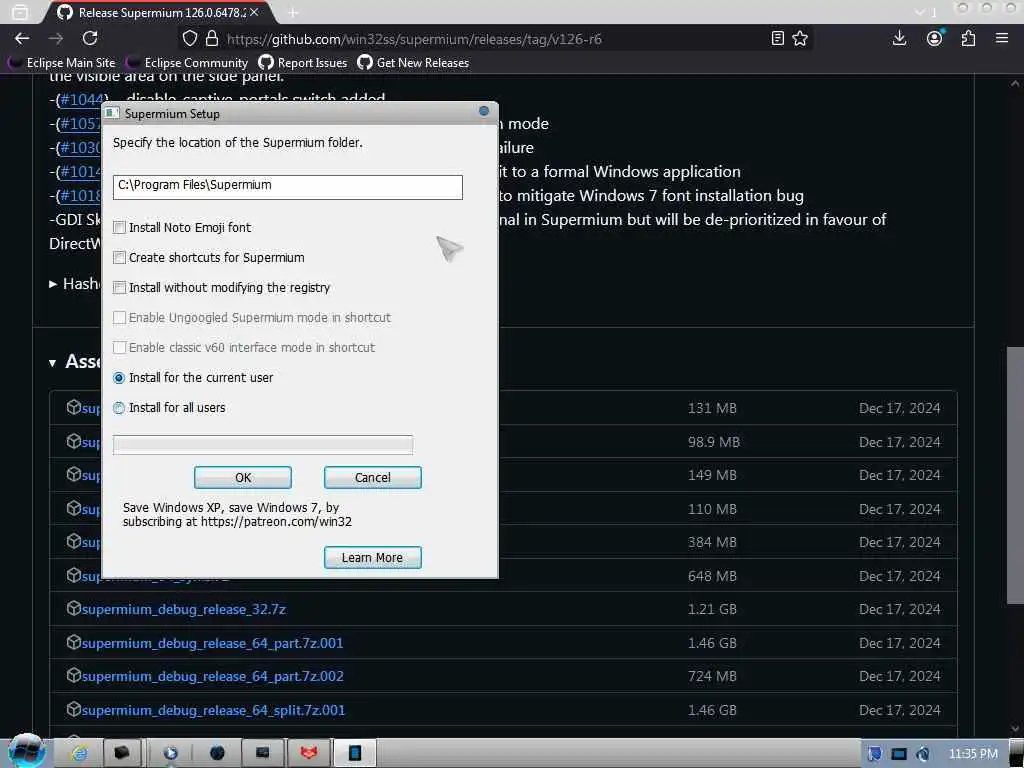The image size is (1024, 768).
Task: Click the Enable Ungoogled Supermium mode checkbox
Action: [120, 317]
